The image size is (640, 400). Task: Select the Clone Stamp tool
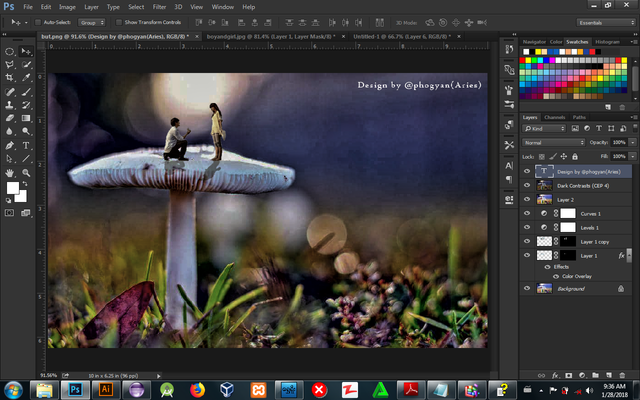[x=10, y=104]
